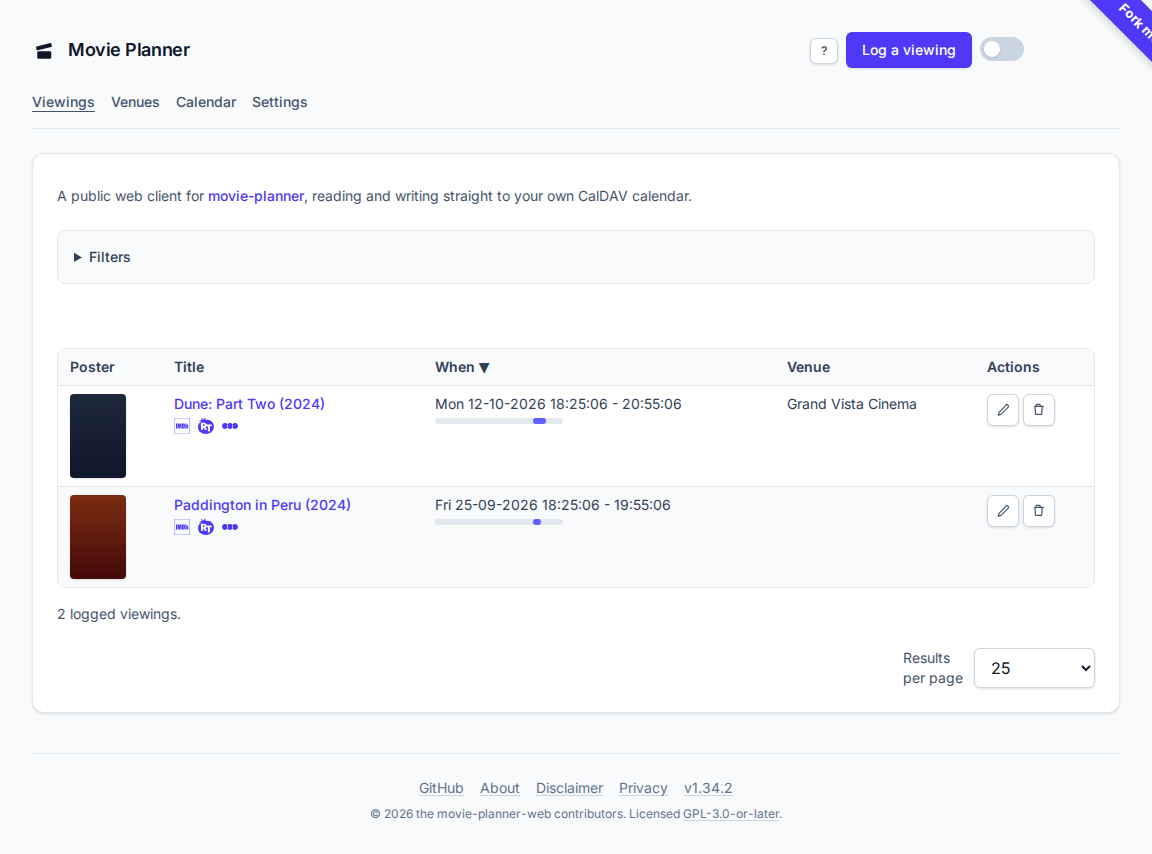1152x854 pixels.
Task: Switch to the Settings tab
Action: pos(279,102)
